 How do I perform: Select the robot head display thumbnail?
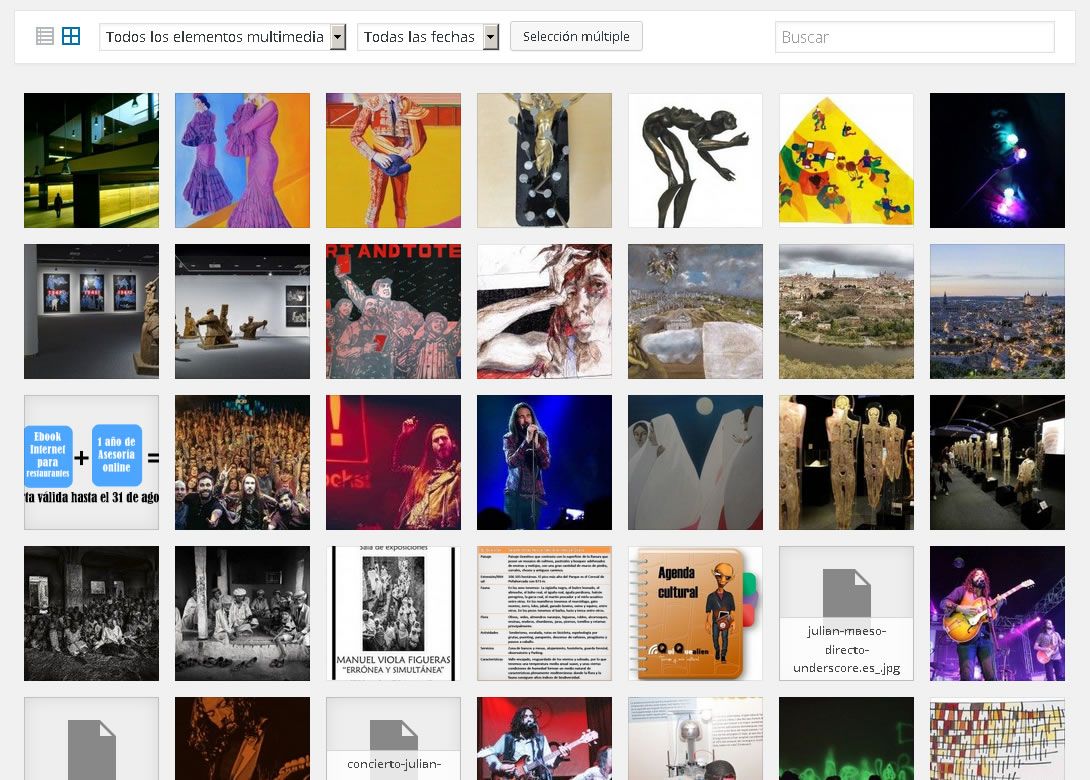click(695, 738)
